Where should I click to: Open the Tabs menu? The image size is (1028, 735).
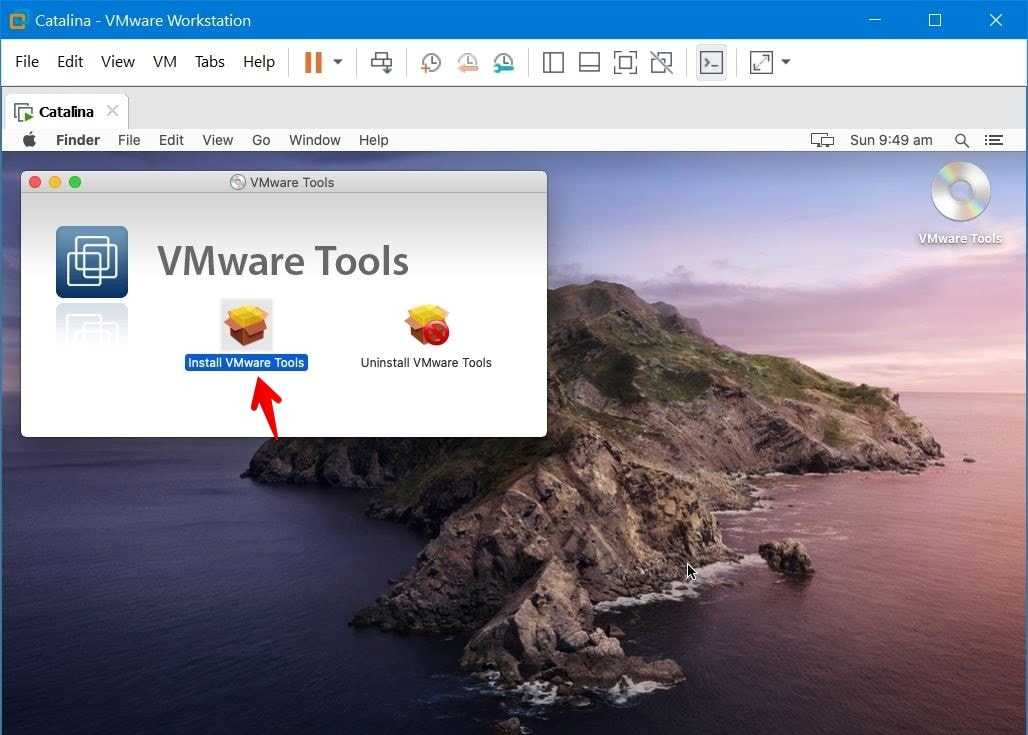tap(210, 62)
